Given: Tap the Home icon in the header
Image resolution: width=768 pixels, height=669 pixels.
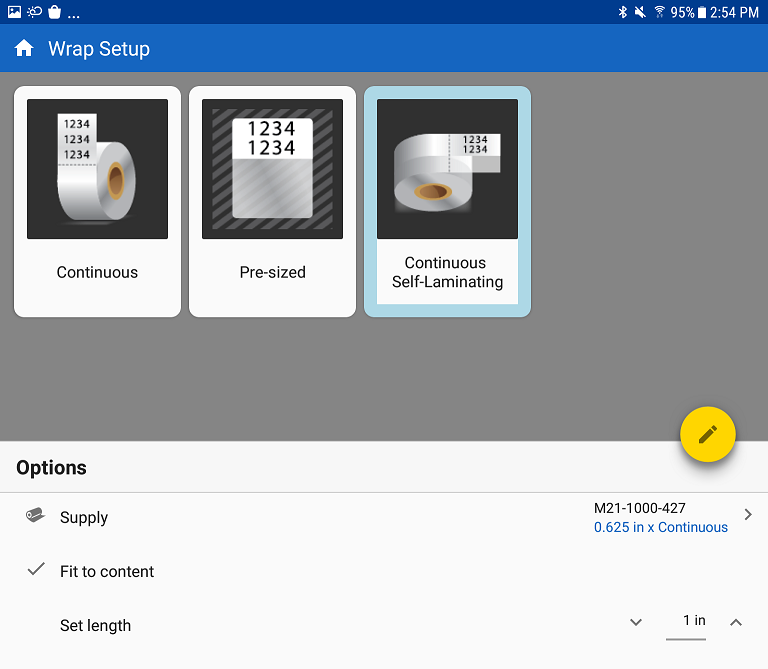Looking at the screenshot, I should pos(24,48).
